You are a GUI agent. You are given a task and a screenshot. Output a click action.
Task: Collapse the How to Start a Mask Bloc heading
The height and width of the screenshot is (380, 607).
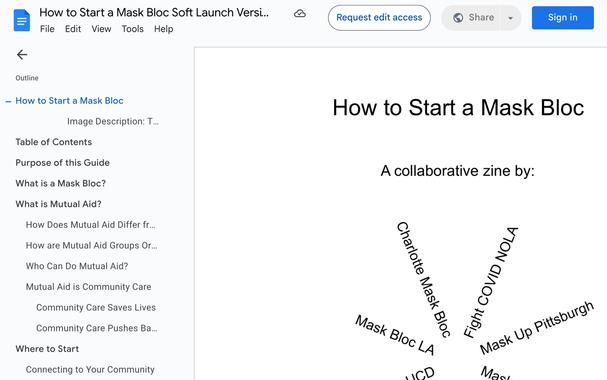8,101
